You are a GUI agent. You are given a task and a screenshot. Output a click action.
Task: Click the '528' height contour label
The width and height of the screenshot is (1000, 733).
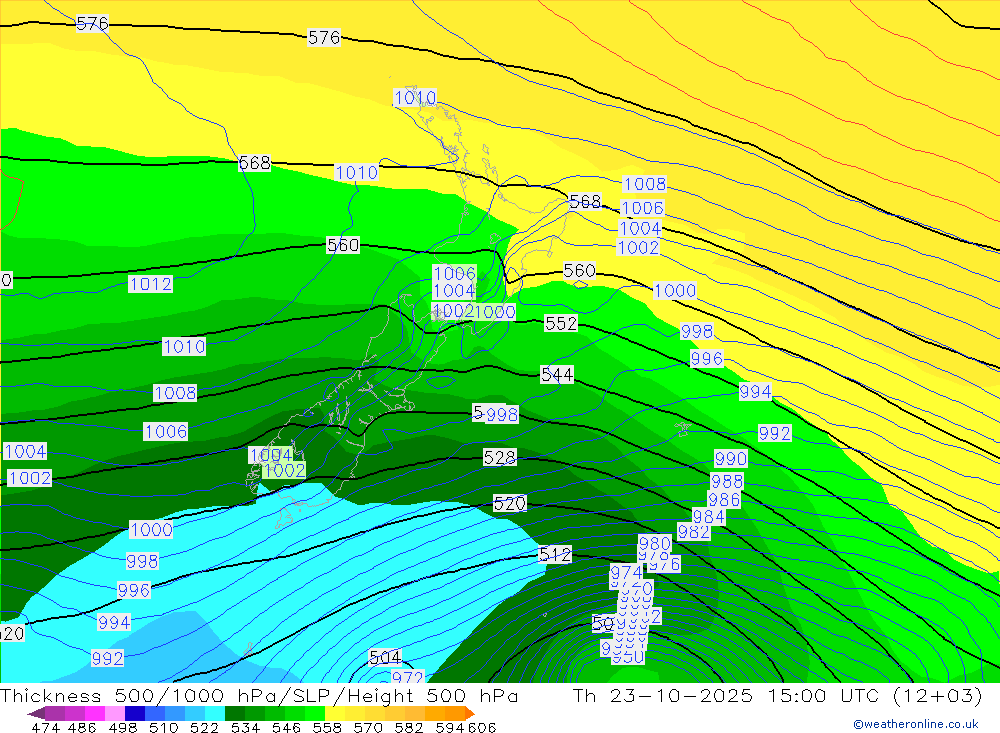click(x=499, y=457)
